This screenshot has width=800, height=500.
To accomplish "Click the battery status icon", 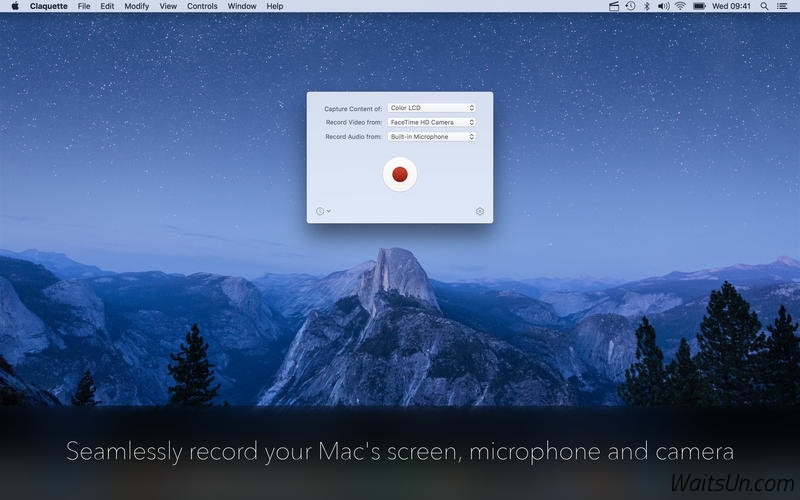I will (700, 6).
